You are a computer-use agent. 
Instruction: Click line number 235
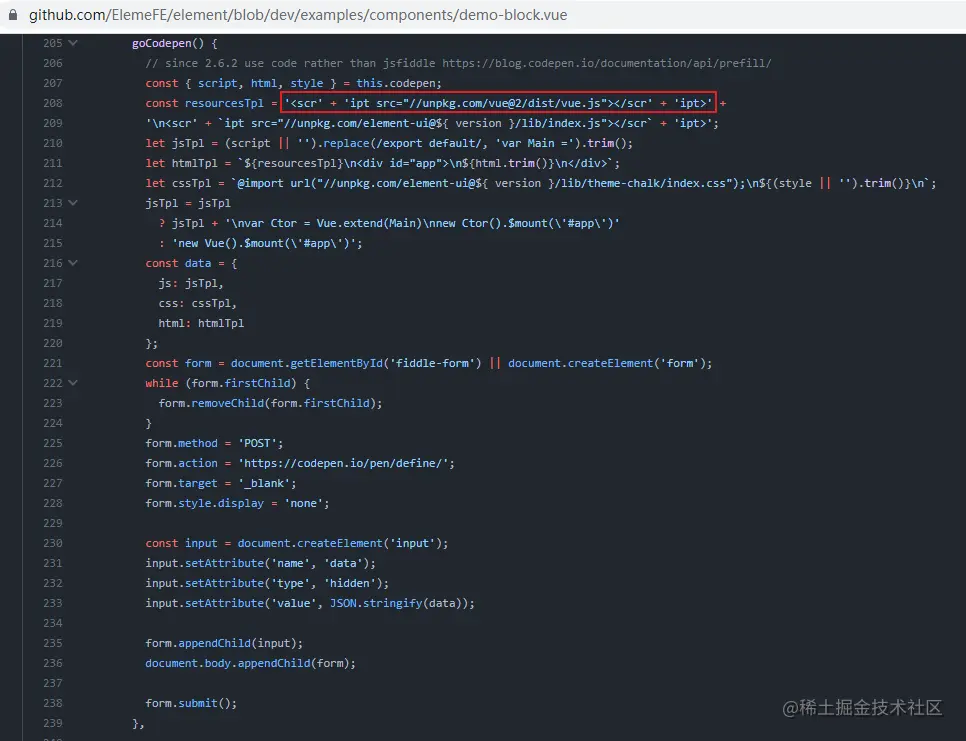(53, 643)
